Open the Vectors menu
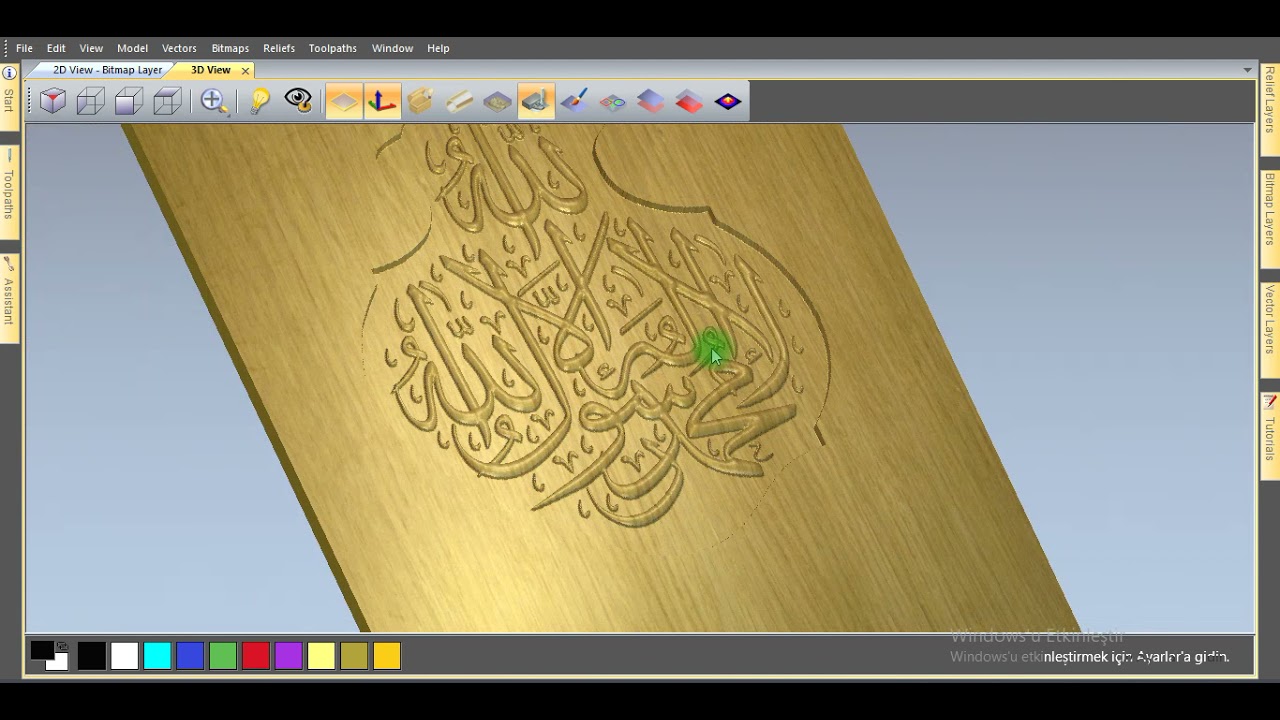Viewport: 1280px width, 720px height. pos(179,48)
